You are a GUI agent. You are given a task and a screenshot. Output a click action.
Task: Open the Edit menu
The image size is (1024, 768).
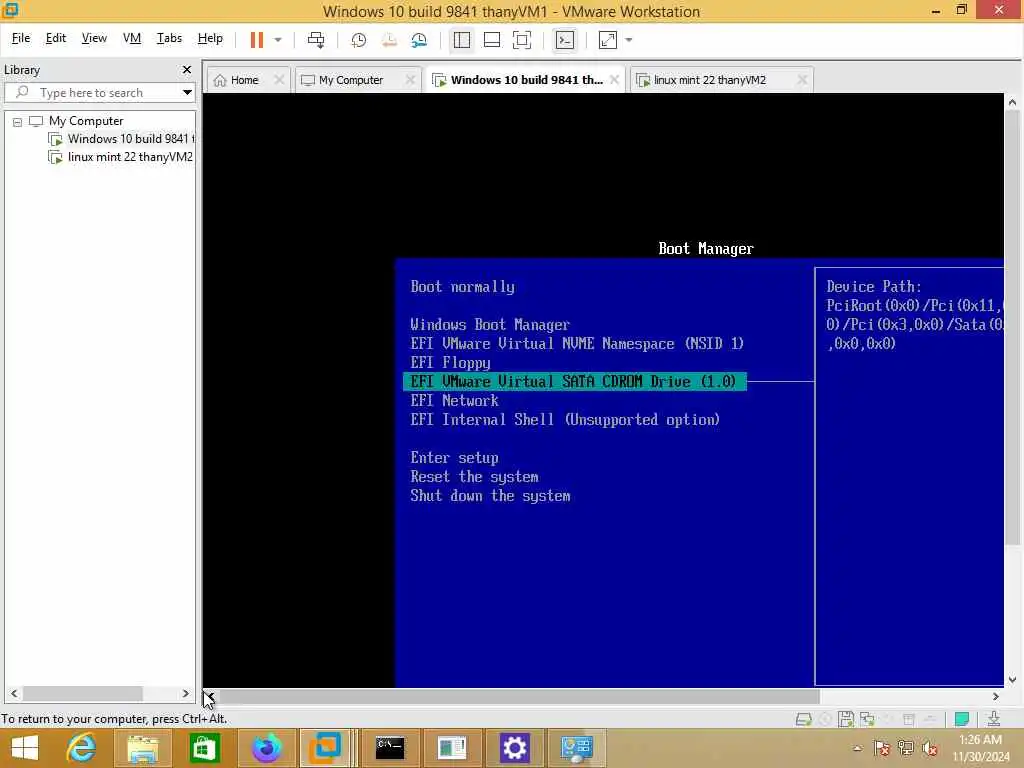56,38
